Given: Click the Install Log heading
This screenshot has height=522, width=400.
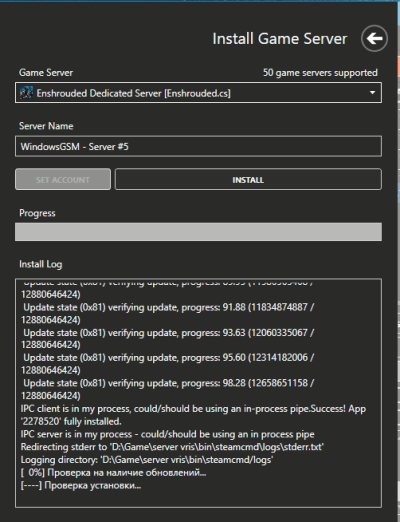Looking at the screenshot, I should [41, 264].
